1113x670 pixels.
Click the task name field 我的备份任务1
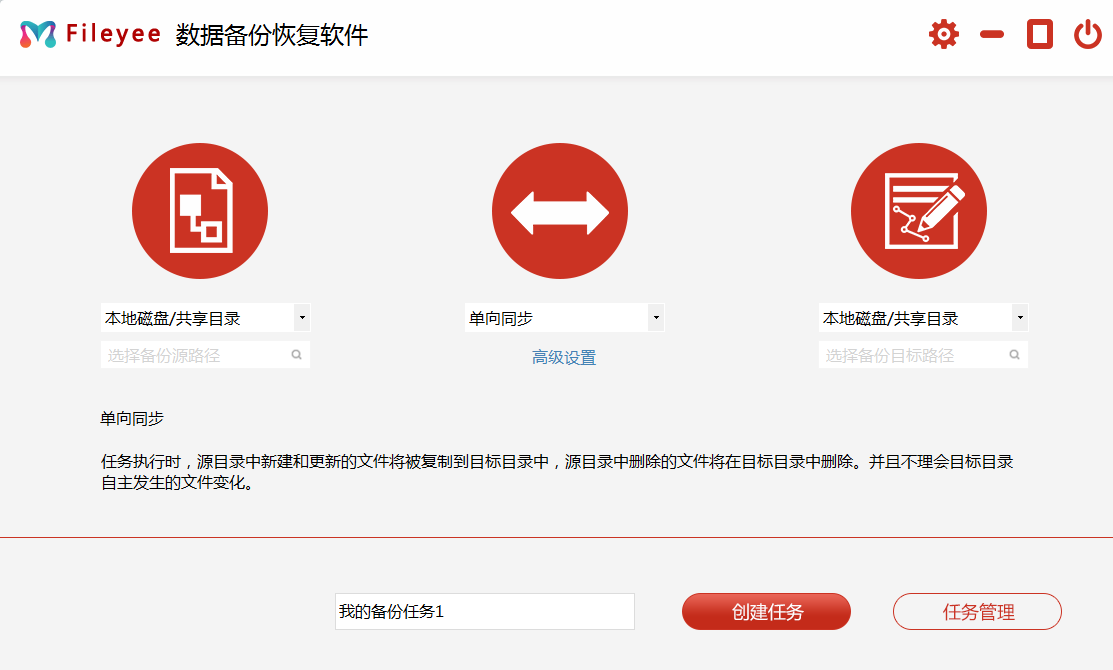click(484, 611)
